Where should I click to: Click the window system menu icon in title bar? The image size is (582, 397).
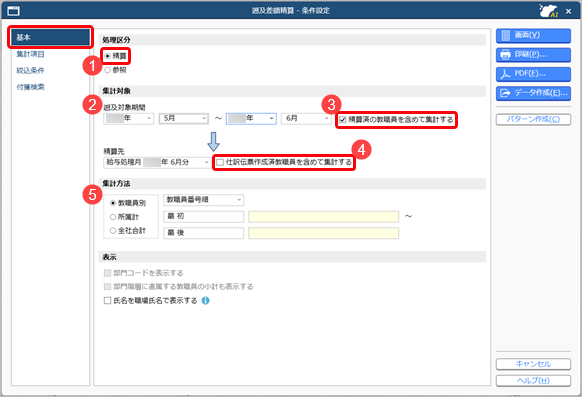[x=13, y=11]
